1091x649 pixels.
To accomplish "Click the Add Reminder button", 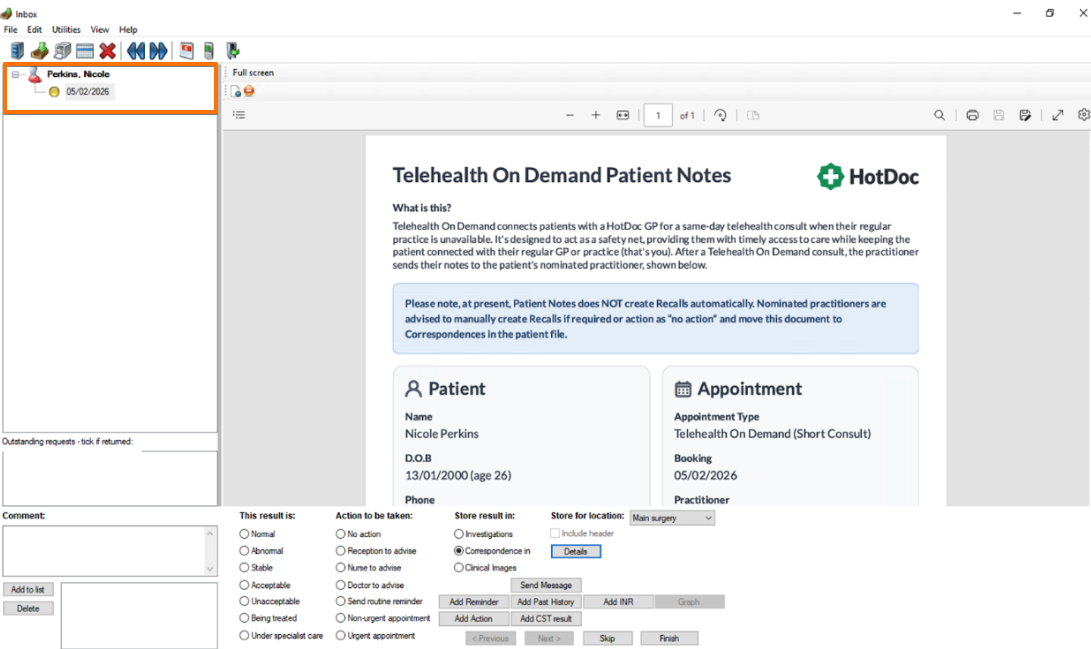I will (x=474, y=602).
